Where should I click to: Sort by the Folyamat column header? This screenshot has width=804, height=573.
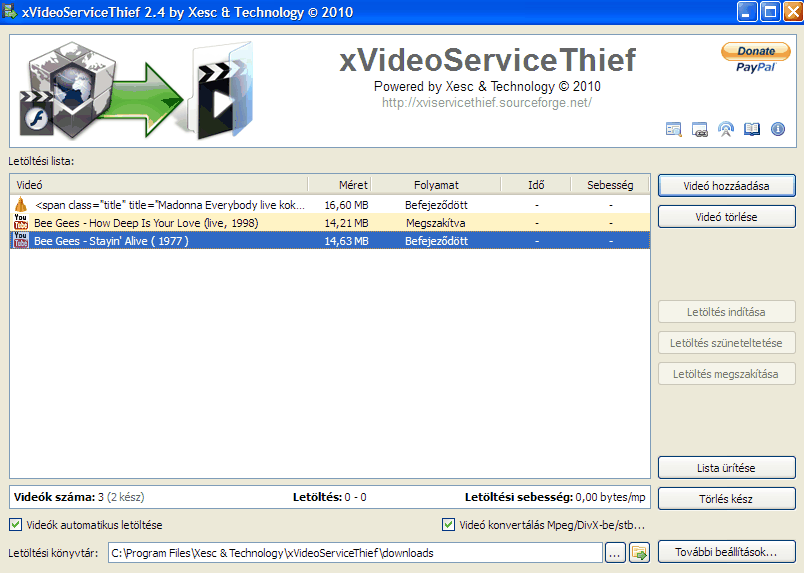(436, 185)
